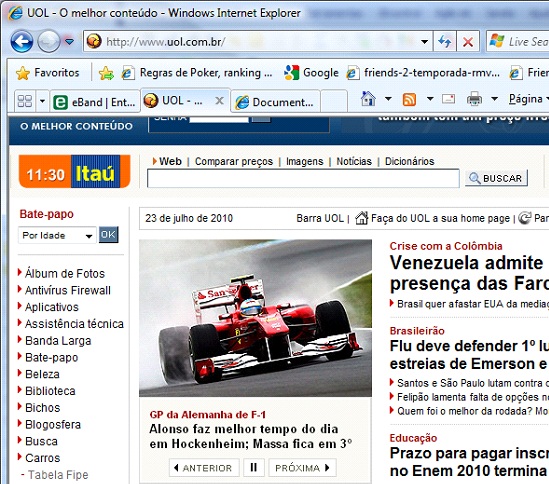Click Faça do UOL a sua home page

(440, 218)
